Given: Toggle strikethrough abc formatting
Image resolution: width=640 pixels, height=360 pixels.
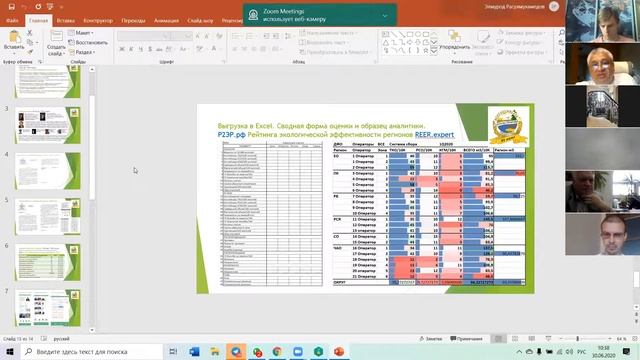Looking at the screenshot, I should (159, 49).
